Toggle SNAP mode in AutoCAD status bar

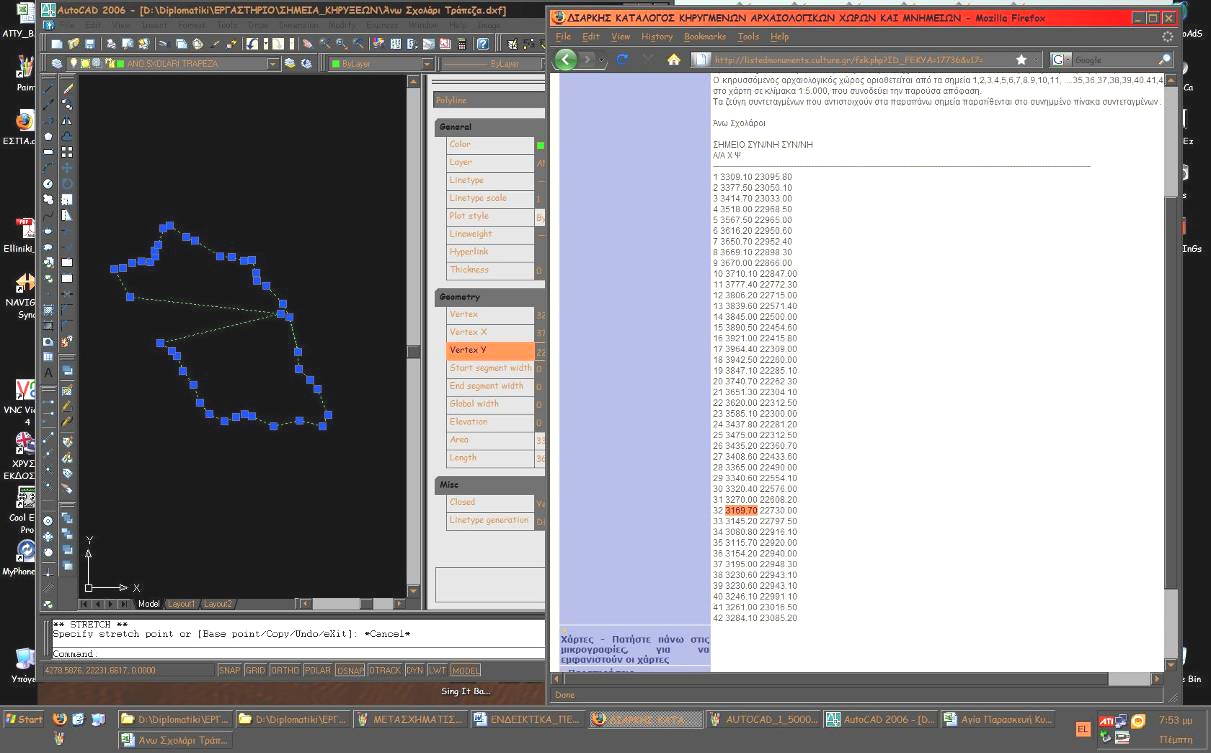230,670
